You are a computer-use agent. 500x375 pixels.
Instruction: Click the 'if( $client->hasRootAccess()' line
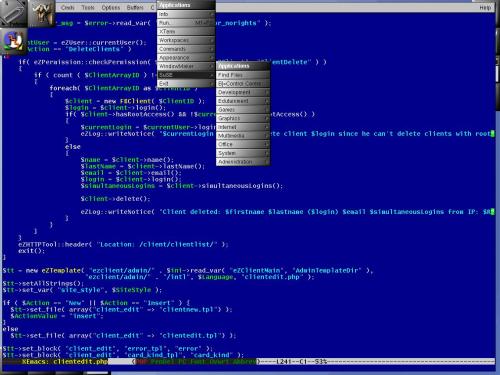pos(190,114)
